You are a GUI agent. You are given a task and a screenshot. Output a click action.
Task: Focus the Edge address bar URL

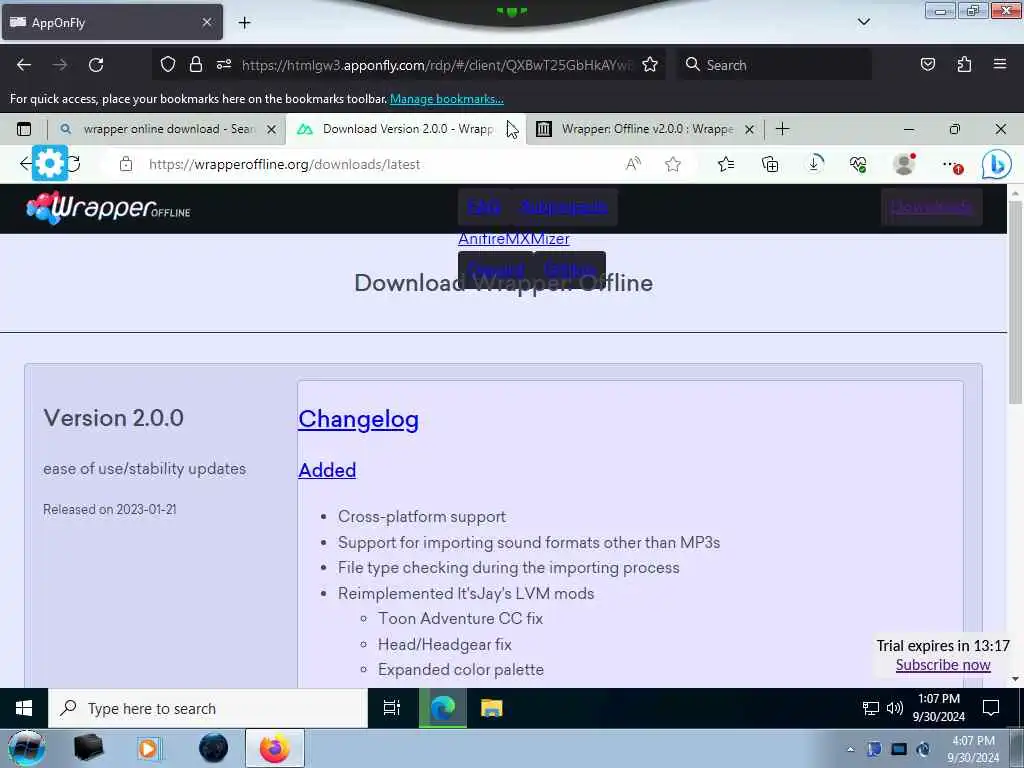284,165
